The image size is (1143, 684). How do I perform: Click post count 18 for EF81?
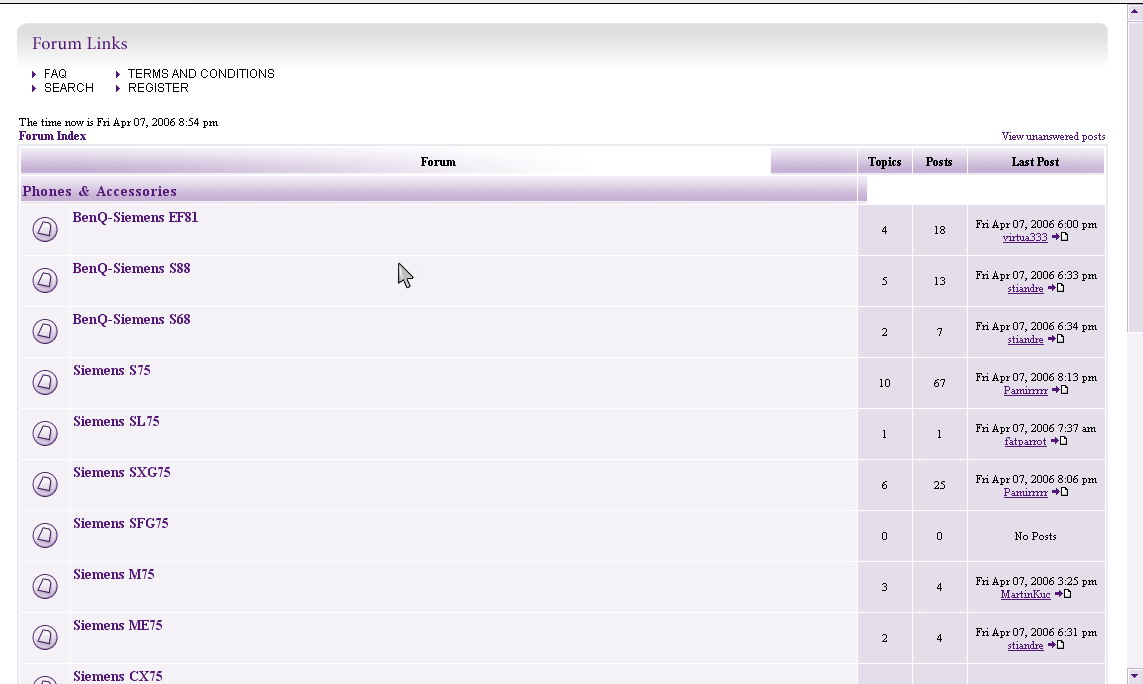939,230
